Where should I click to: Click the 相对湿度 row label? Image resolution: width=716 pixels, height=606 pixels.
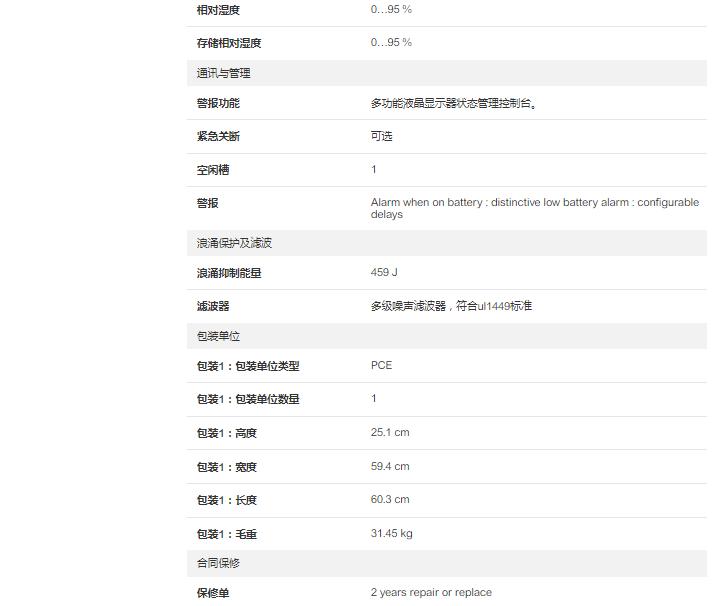[x=218, y=10]
